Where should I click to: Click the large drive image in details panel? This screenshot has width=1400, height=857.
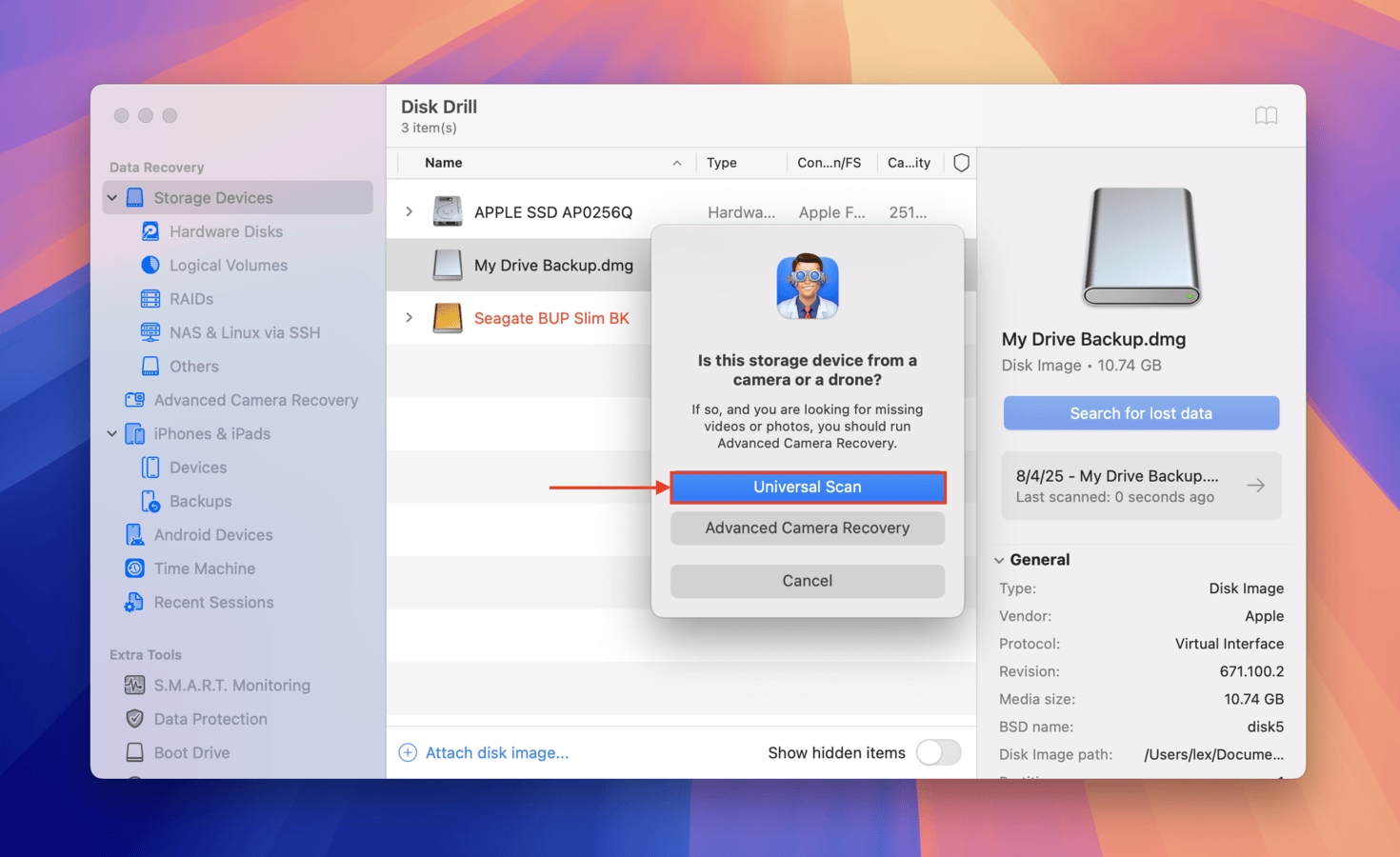[1141, 247]
